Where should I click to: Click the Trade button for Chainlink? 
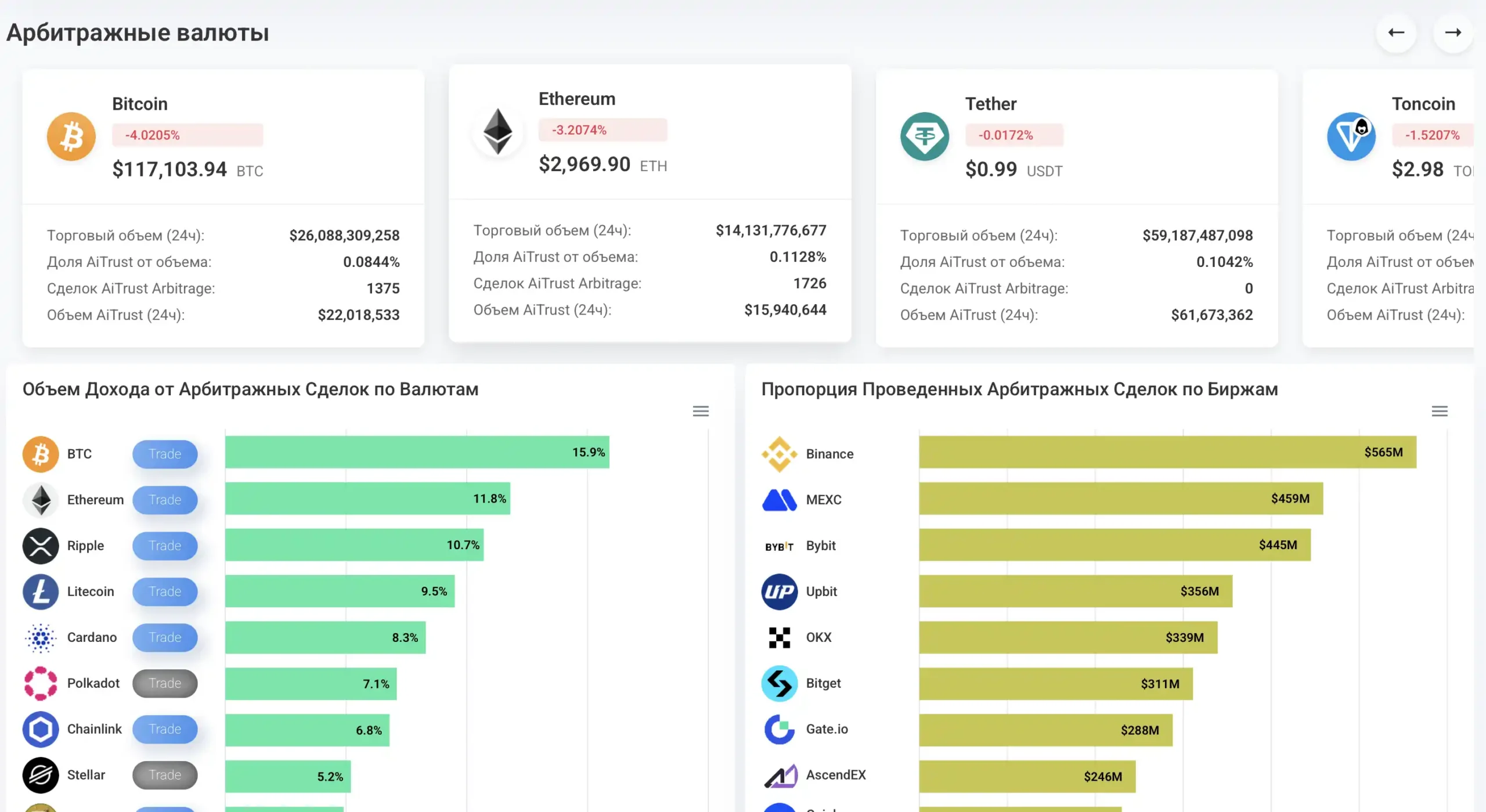pos(165,729)
